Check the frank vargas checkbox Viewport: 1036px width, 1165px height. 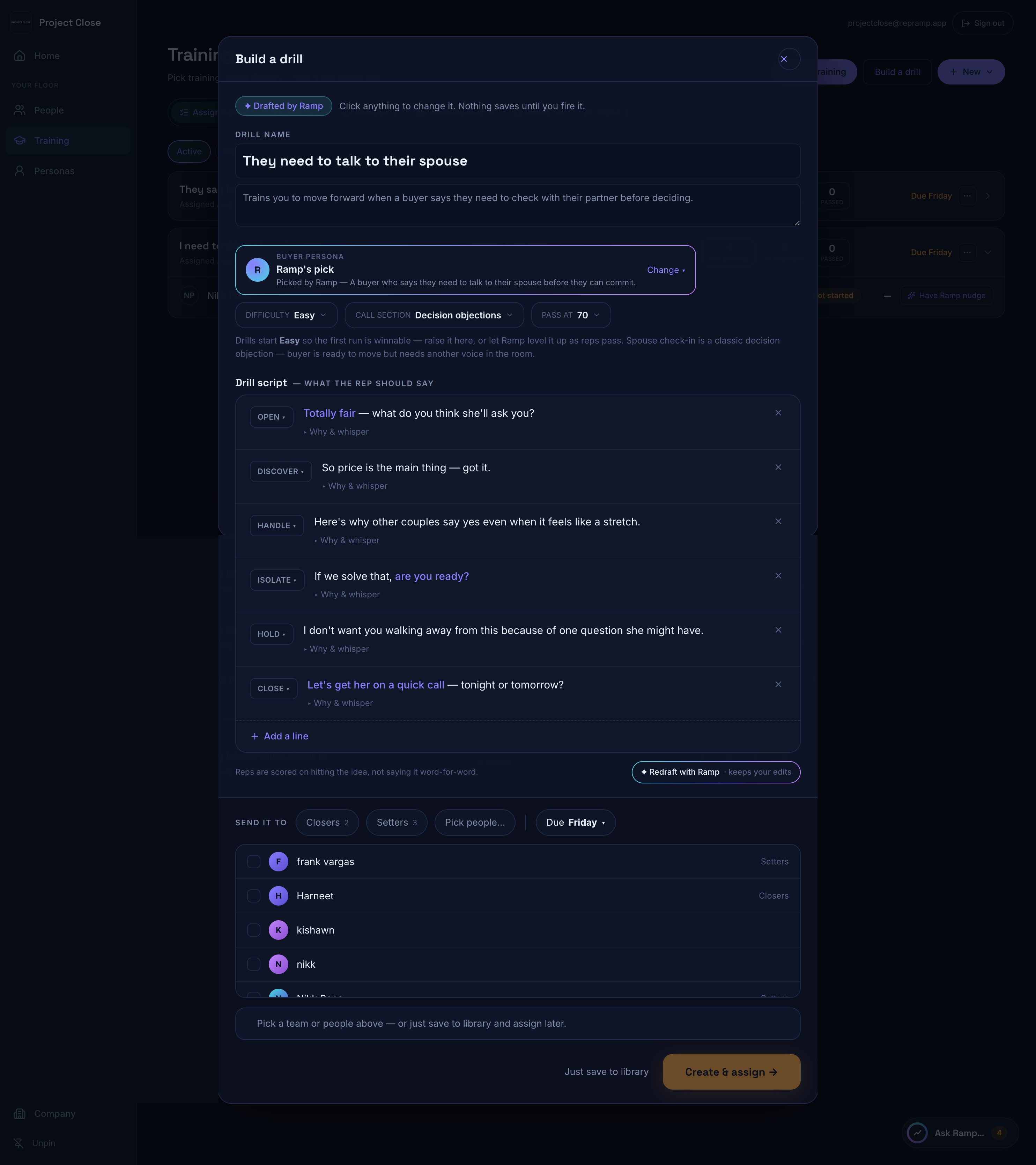[x=253, y=862]
